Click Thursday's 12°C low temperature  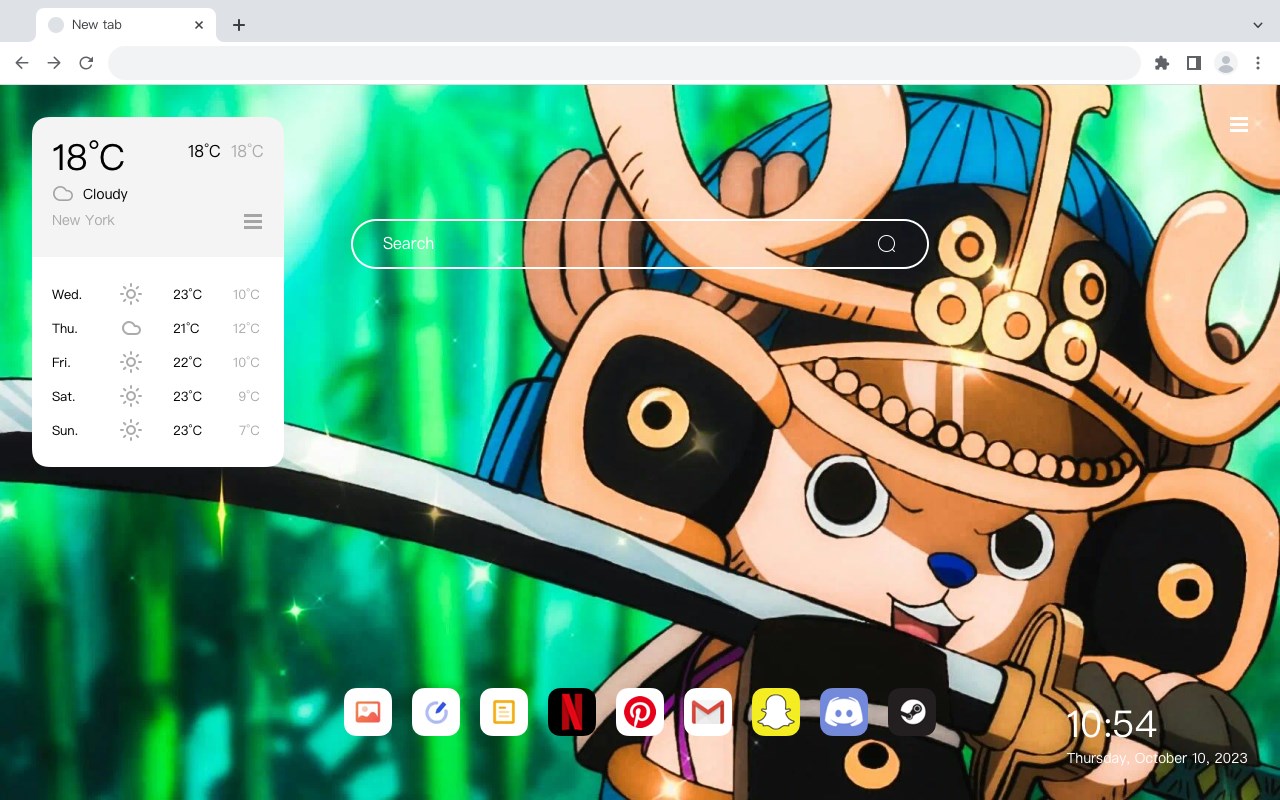point(246,328)
